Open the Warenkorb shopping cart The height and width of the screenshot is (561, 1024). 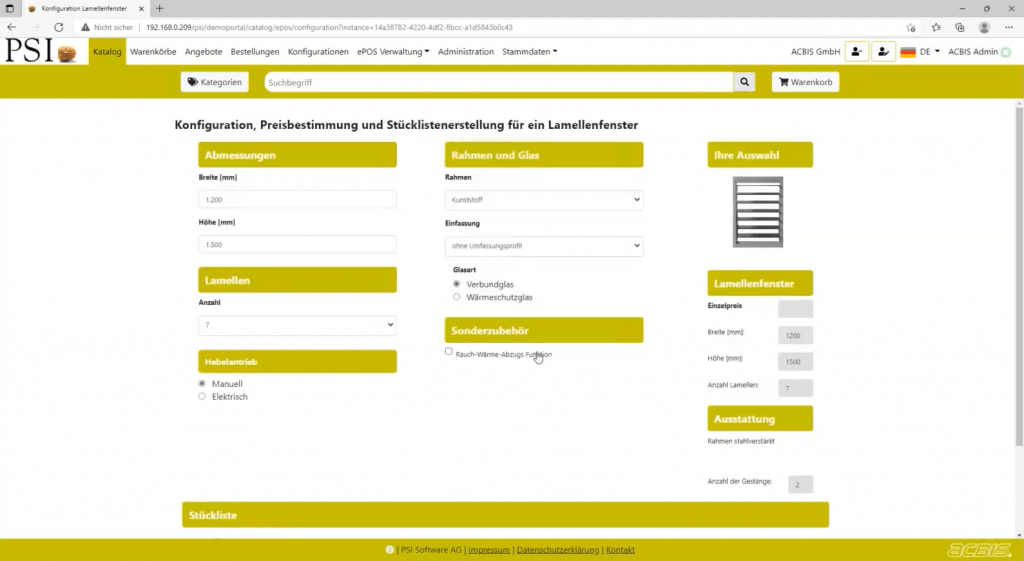pyautogui.click(x=805, y=82)
